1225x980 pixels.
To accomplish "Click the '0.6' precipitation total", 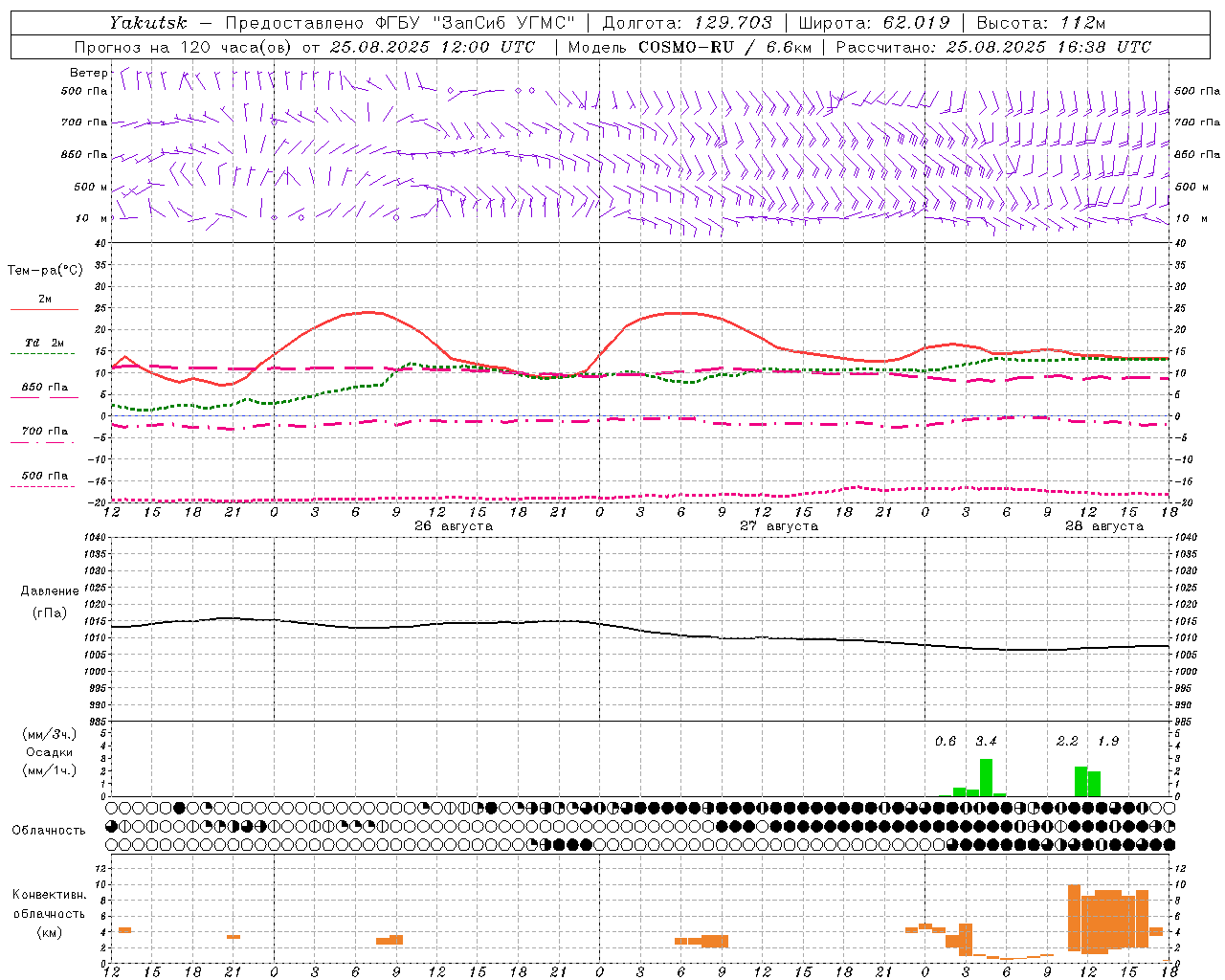I will pyautogui.click(x=946, y=742).
